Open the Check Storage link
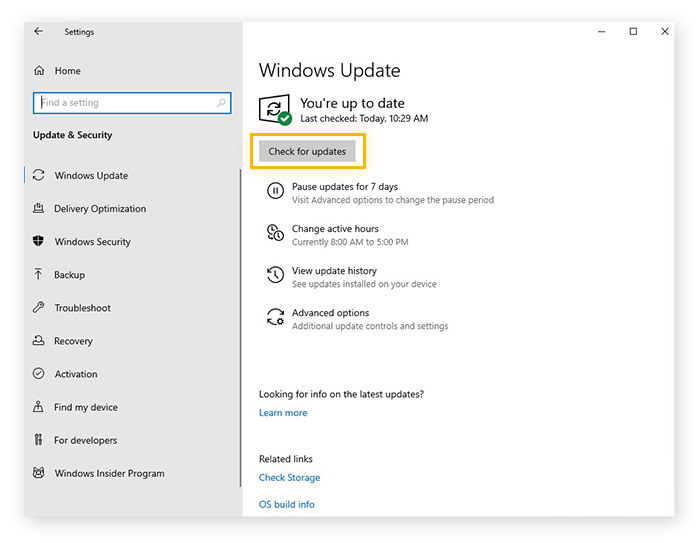 click(289, 478)
